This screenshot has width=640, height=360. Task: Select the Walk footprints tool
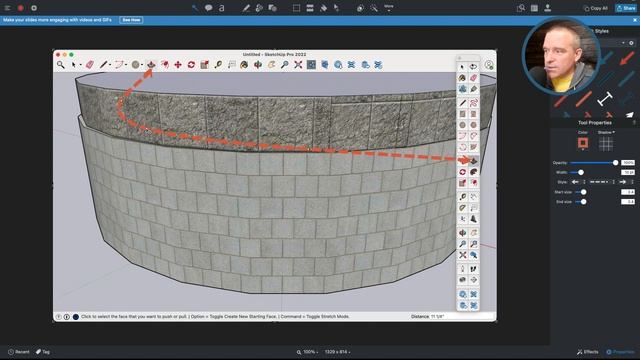coord(473,269)
